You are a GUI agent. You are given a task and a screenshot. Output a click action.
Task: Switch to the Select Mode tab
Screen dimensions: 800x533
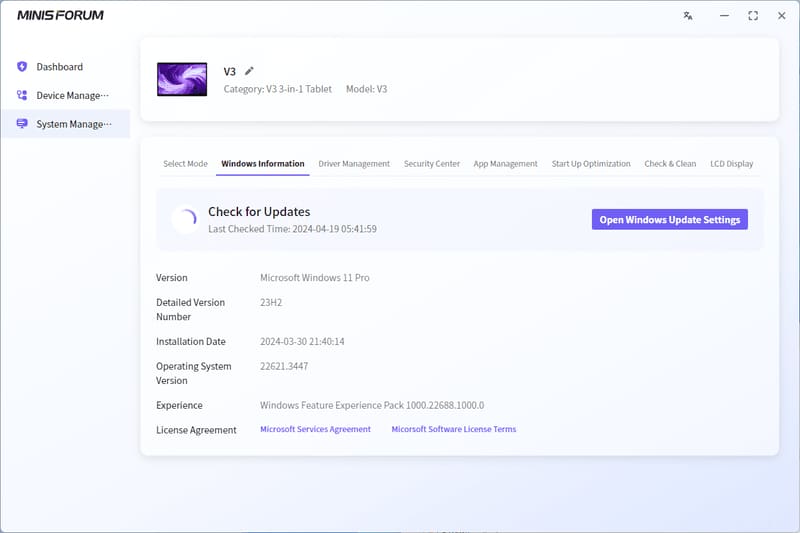point(185,164)
